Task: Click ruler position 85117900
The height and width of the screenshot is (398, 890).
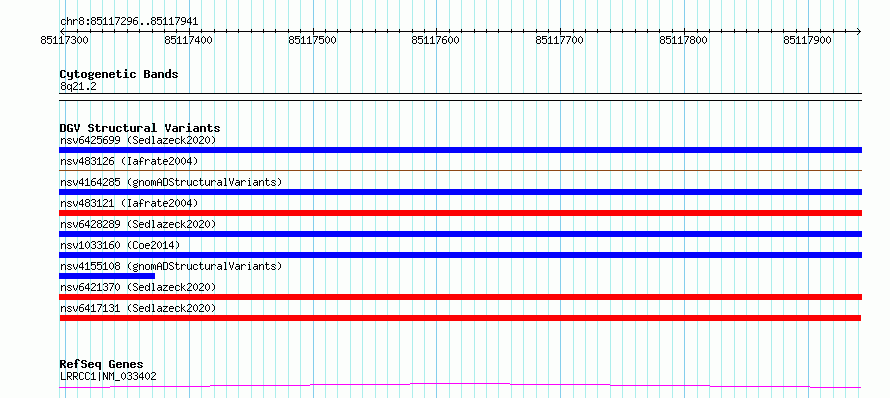Action: [x=807, y=40]
